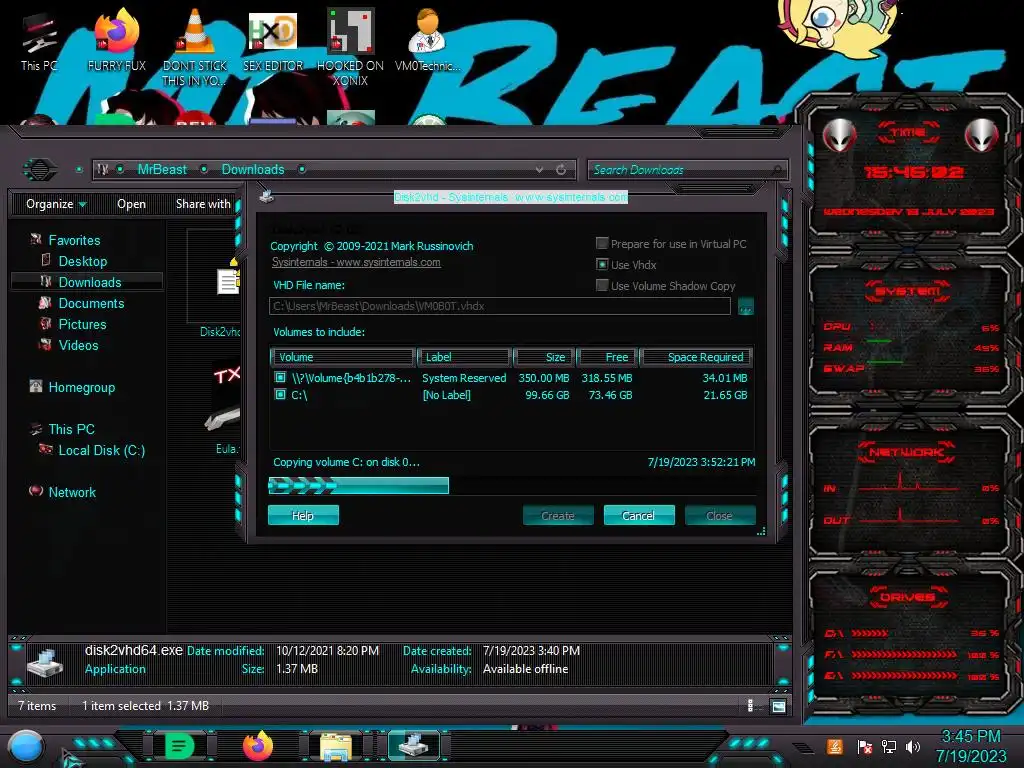1024x768 pixels.
Task: Open the Organize dropdown menu
Action: (x=56, y=204)
